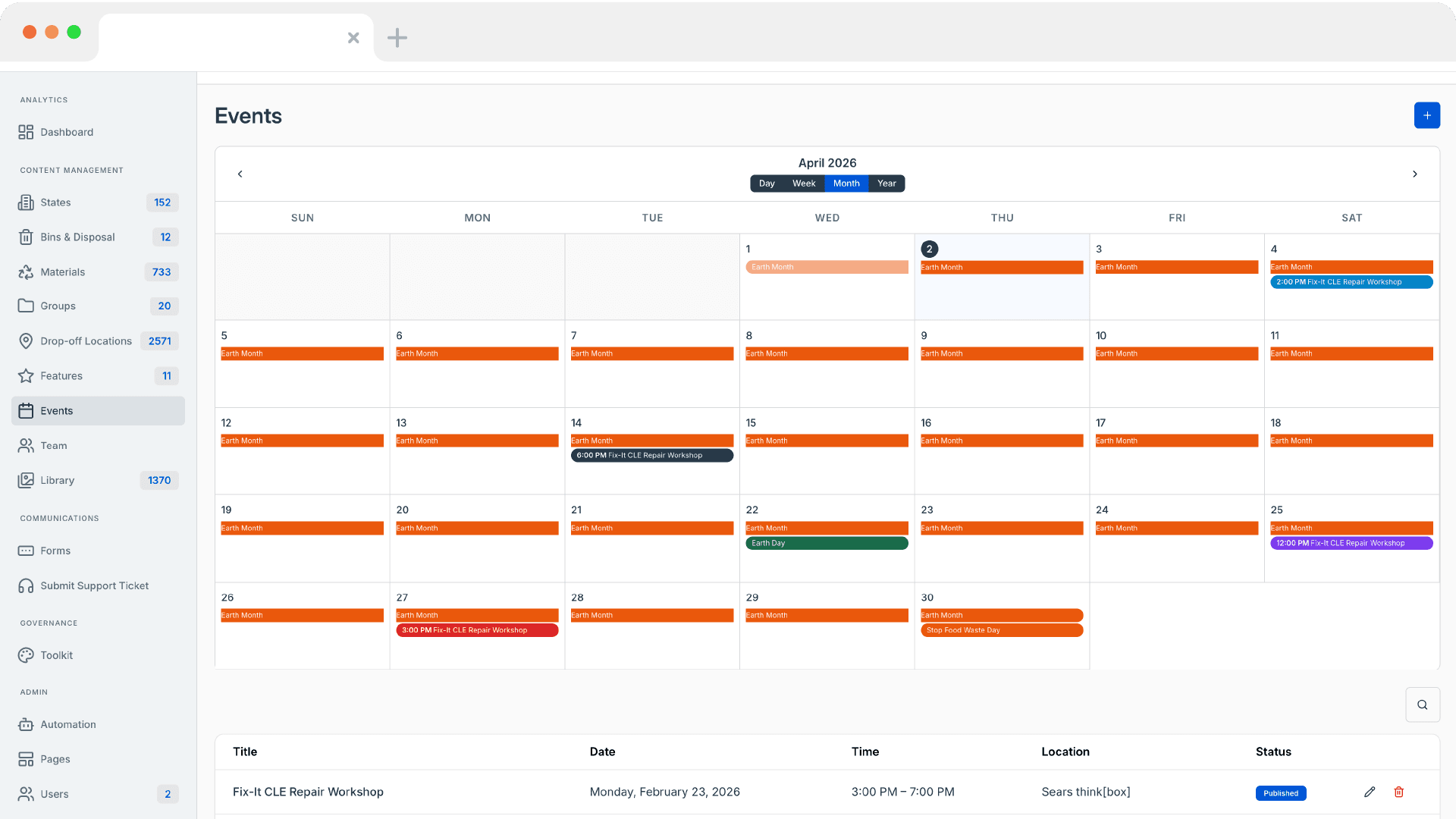Open the Stop Food Waste Day event
The height and width of the screenshot is (819, 1456).
(1001, 630)
